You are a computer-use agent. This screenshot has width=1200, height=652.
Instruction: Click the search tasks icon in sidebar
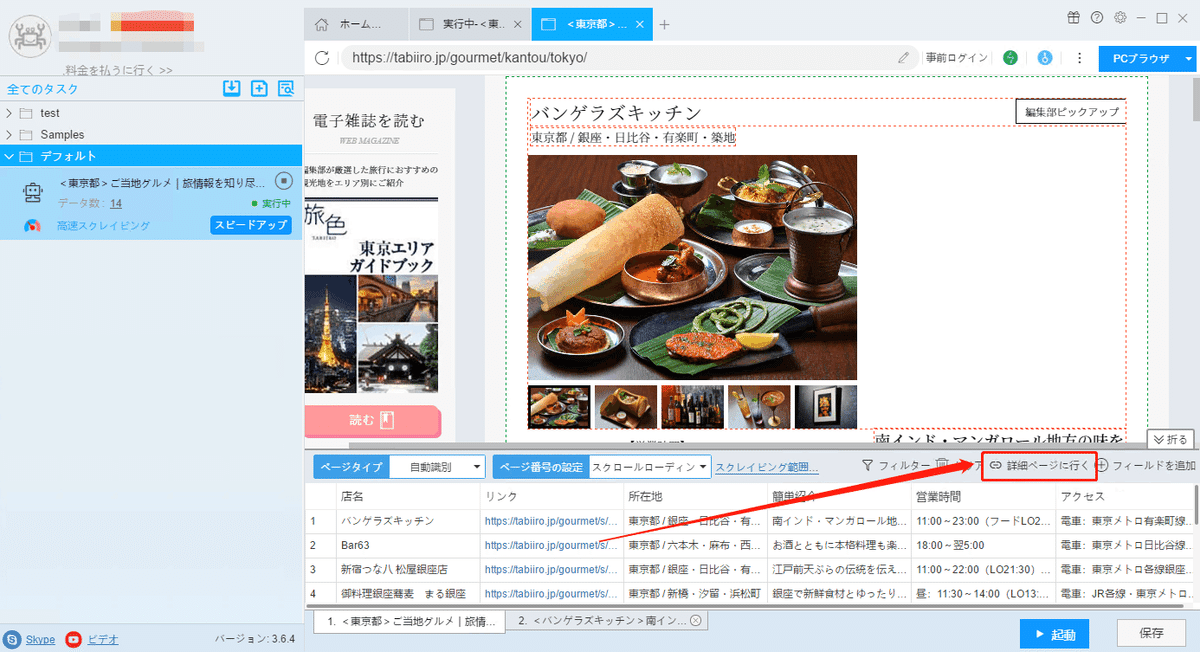pyautogui.click(x=286, y=89)
